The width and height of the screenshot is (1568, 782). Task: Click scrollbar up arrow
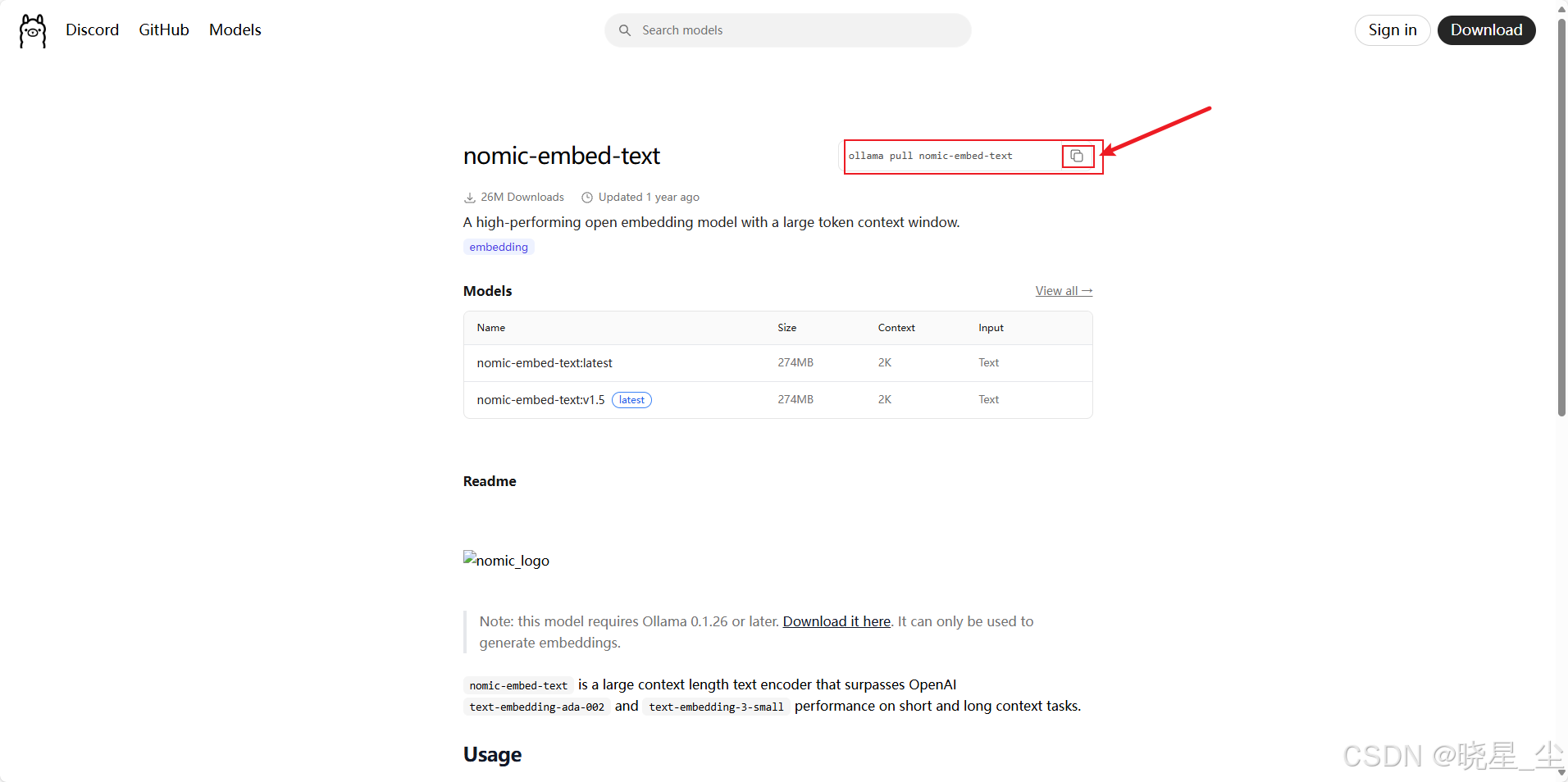[x=1561, y=9]
